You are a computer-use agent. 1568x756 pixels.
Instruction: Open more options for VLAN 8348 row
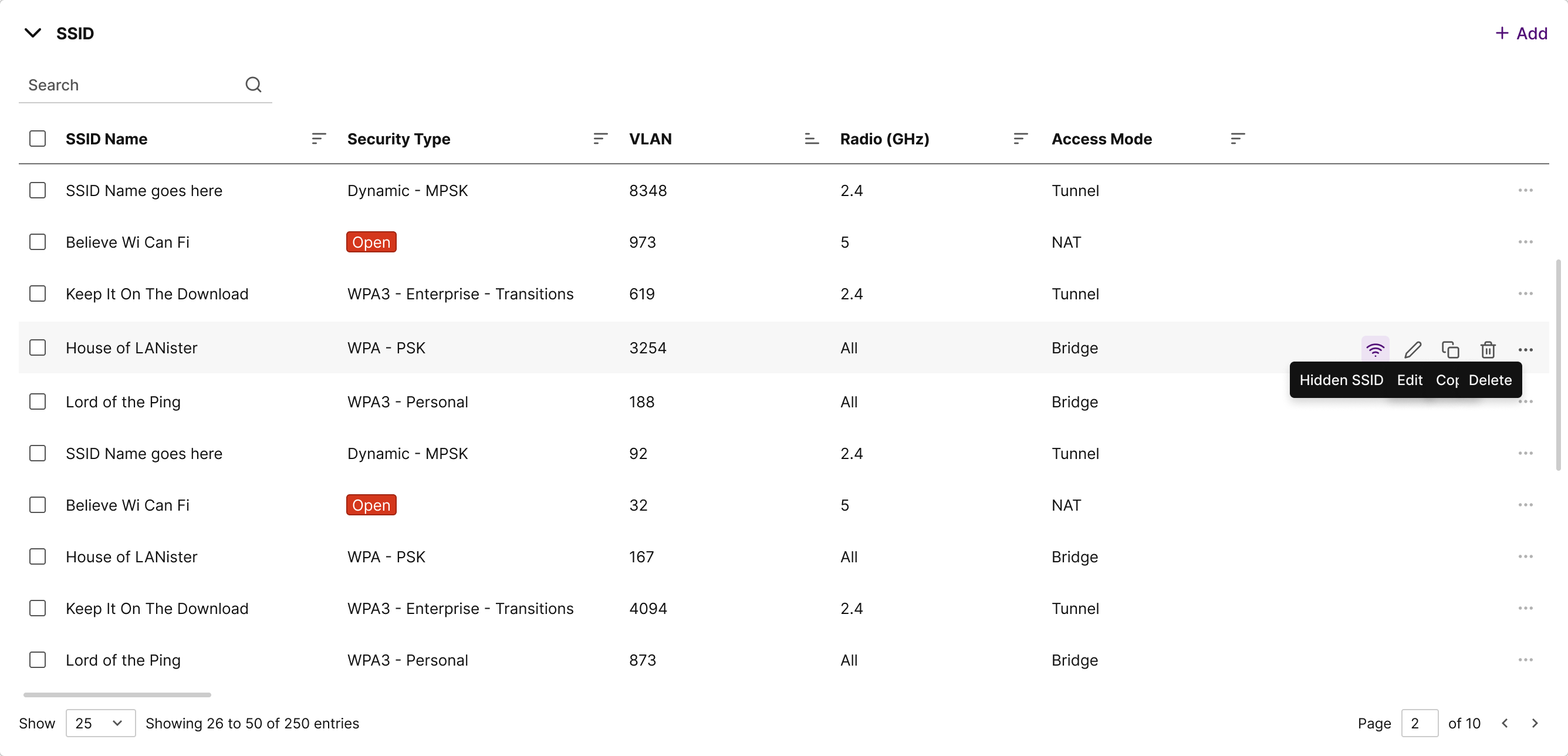coord(1525,191)
